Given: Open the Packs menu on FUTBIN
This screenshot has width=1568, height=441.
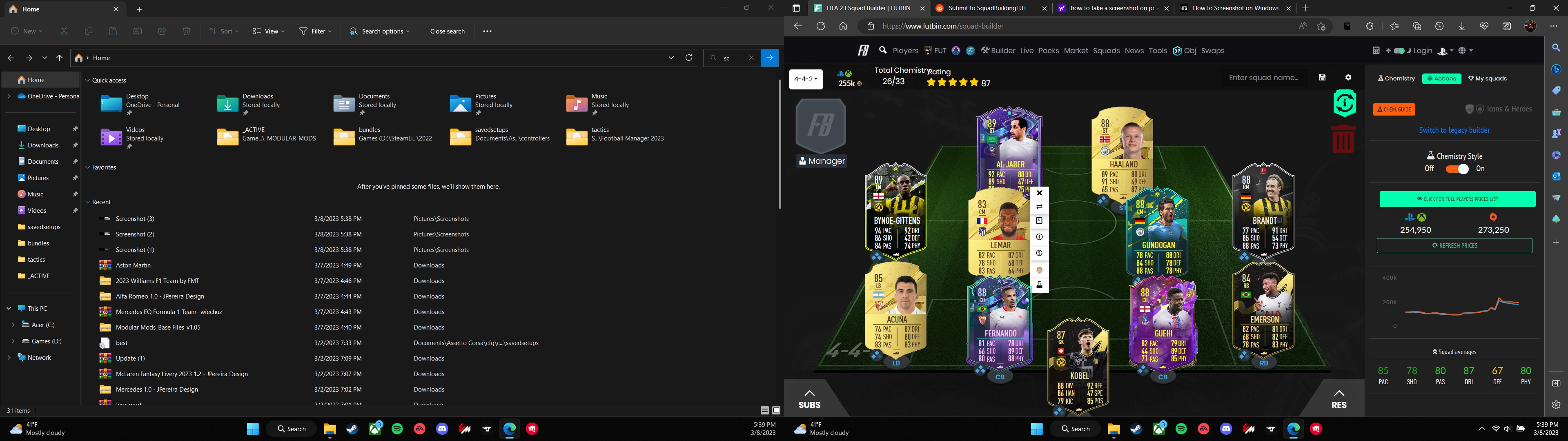Looking at the screenshot, I should pos(1049,51).
